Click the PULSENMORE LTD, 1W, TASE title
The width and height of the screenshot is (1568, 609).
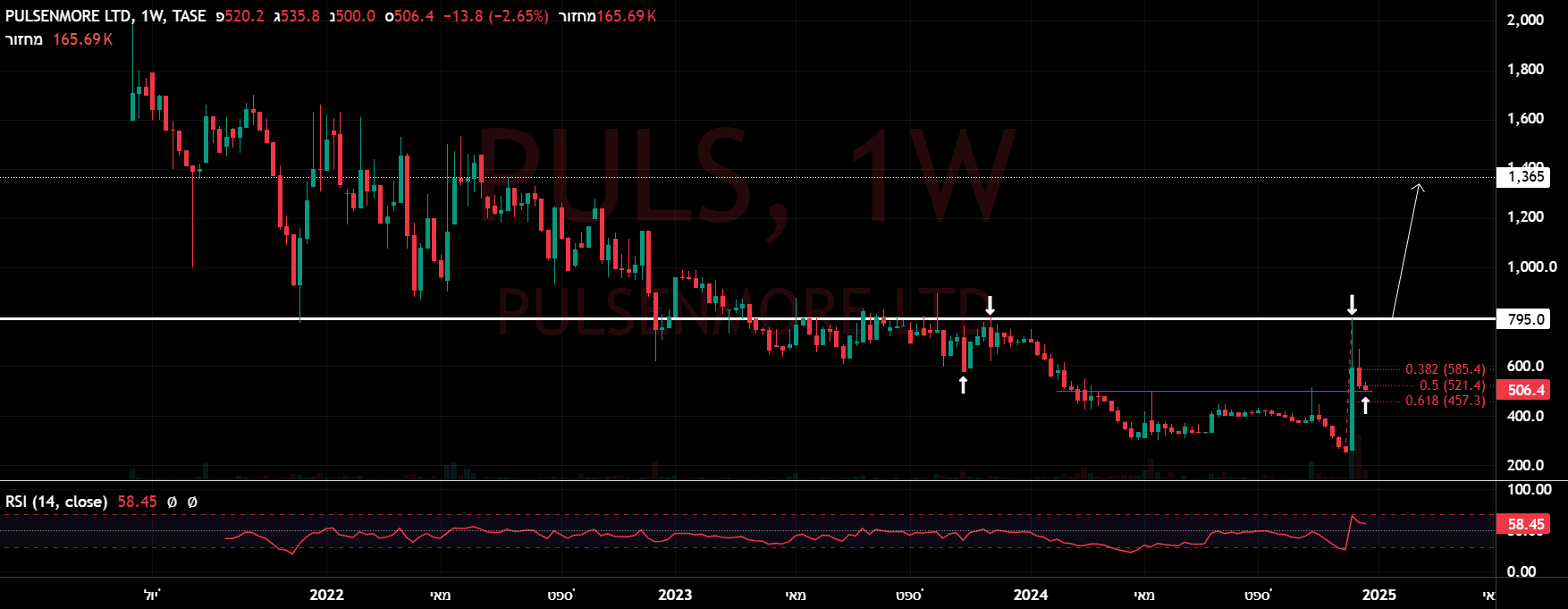[x=105, y=16]
